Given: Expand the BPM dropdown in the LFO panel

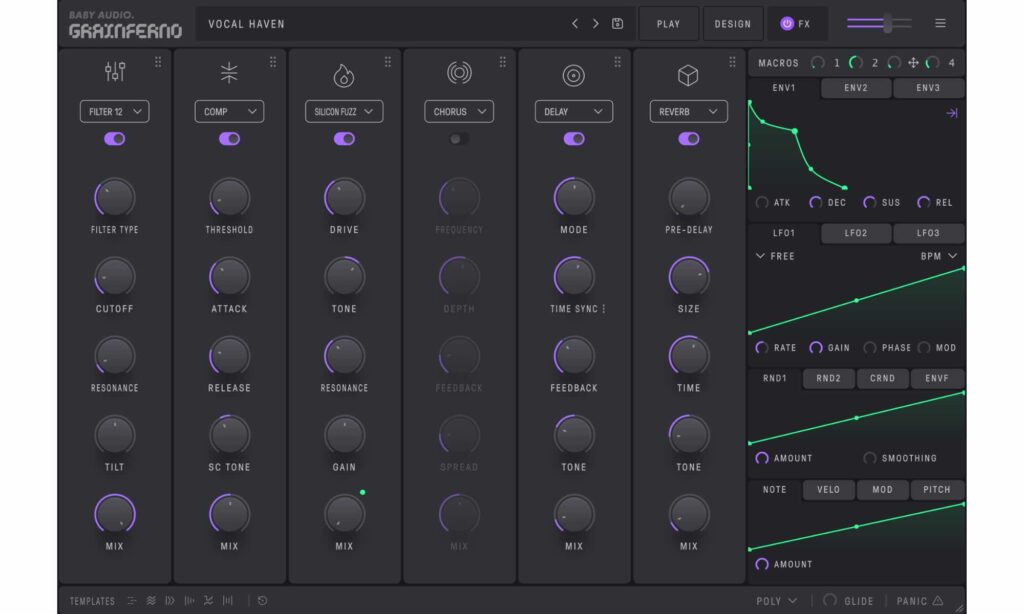Looking at the screenshot, I should click(x=934, y=256).
